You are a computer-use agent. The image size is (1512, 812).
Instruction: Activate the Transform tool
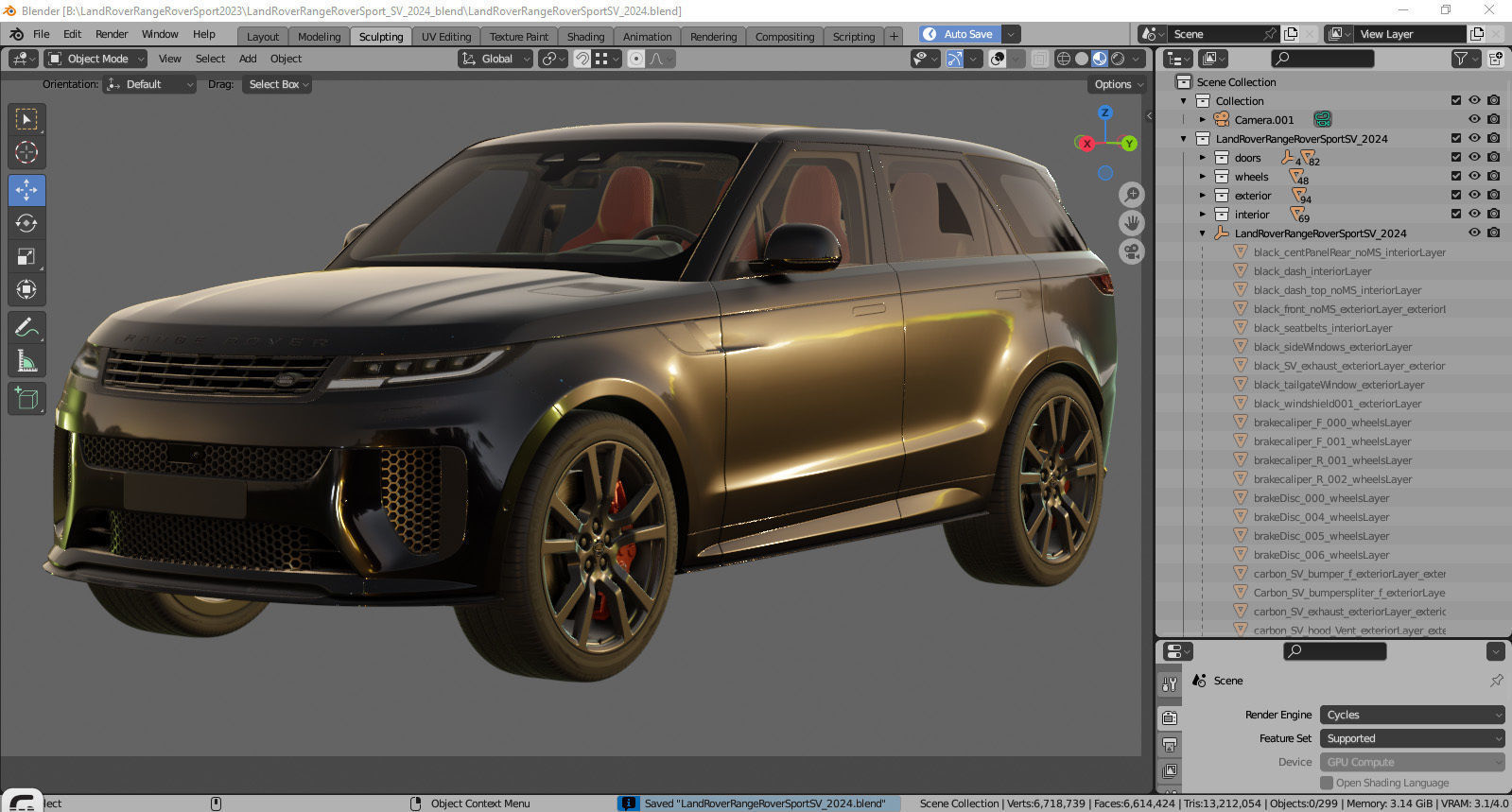tap(26, 289)
